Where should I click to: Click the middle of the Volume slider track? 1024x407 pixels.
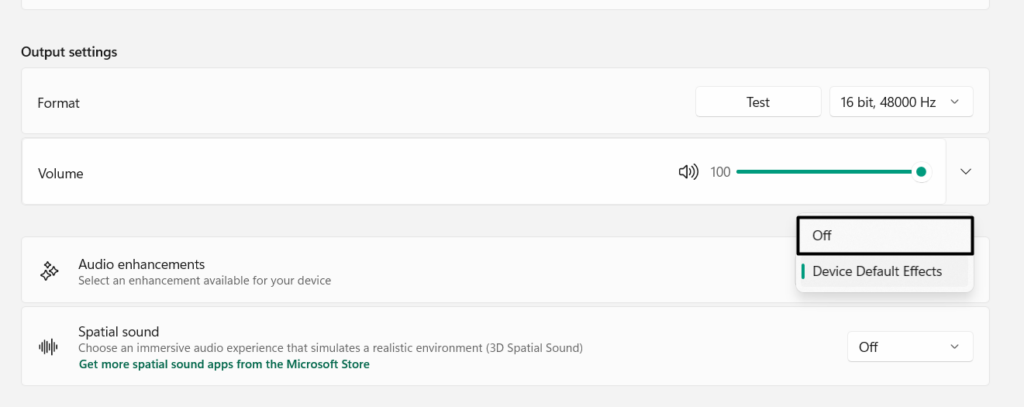click(828, 172)
